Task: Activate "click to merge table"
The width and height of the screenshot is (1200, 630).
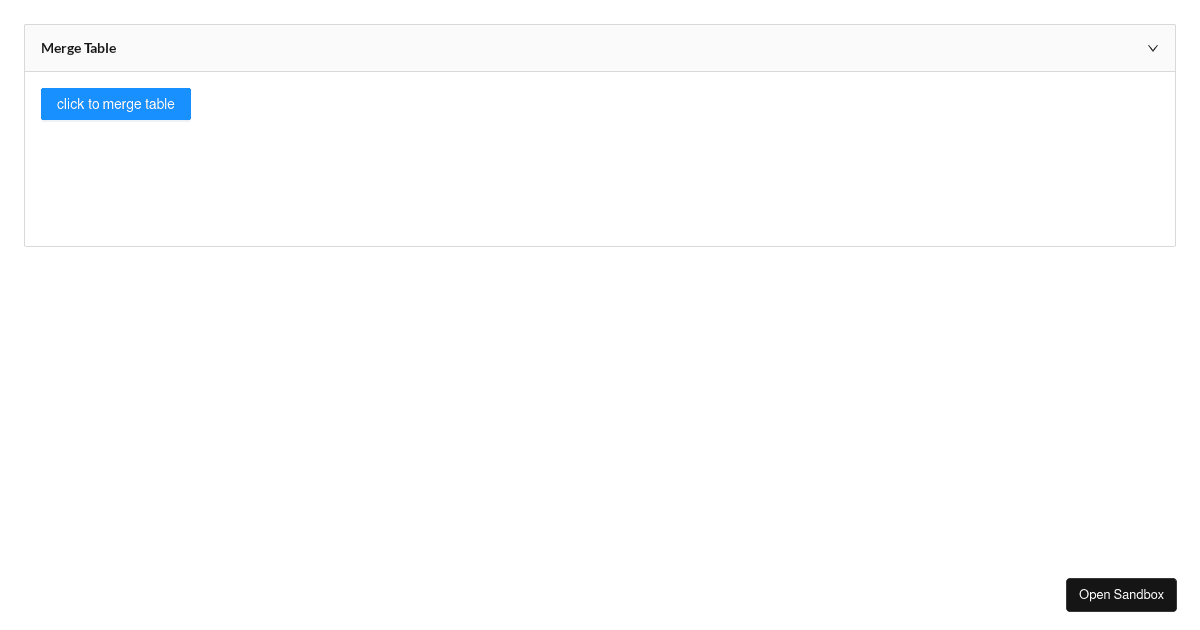Action: coord(116,104)
